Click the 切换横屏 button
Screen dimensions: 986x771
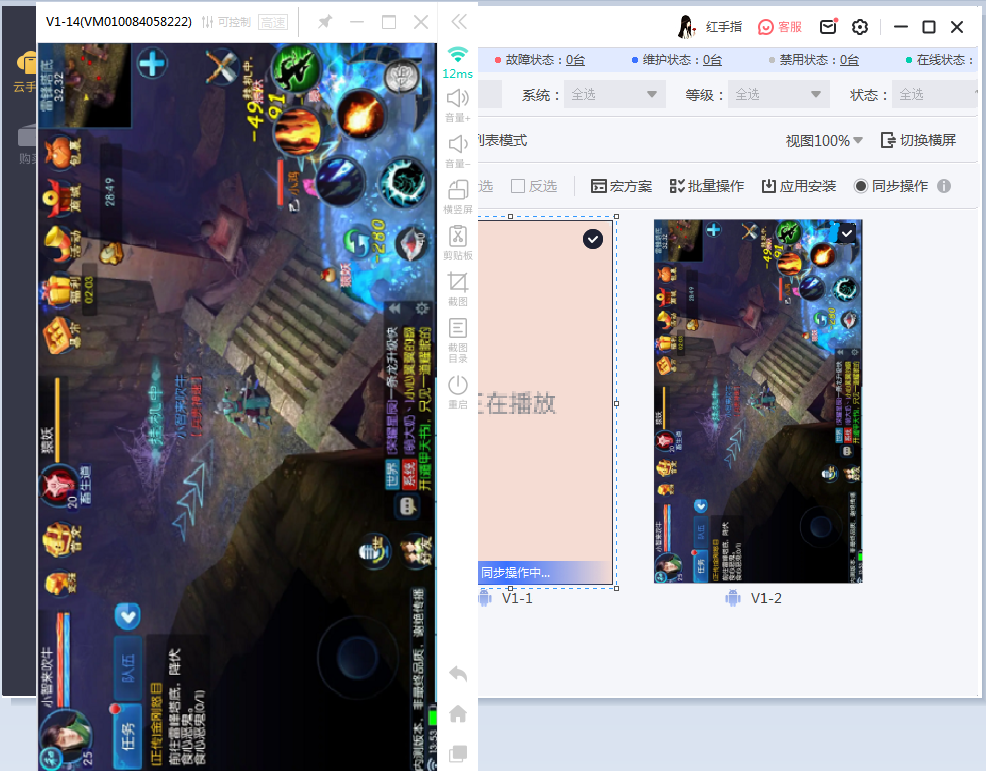point(918,140)
